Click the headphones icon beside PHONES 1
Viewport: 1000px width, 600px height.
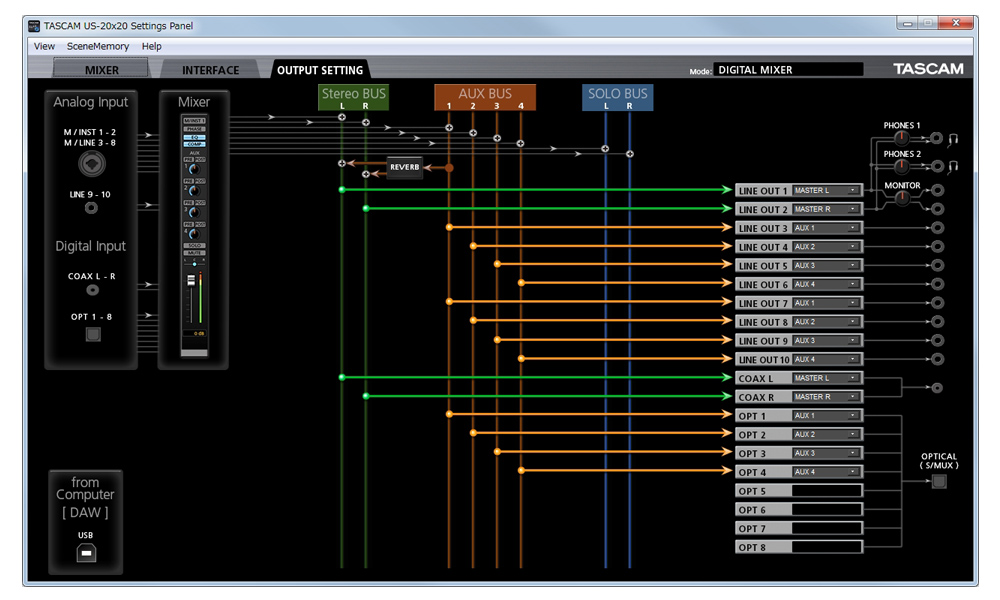coord(953,139)
